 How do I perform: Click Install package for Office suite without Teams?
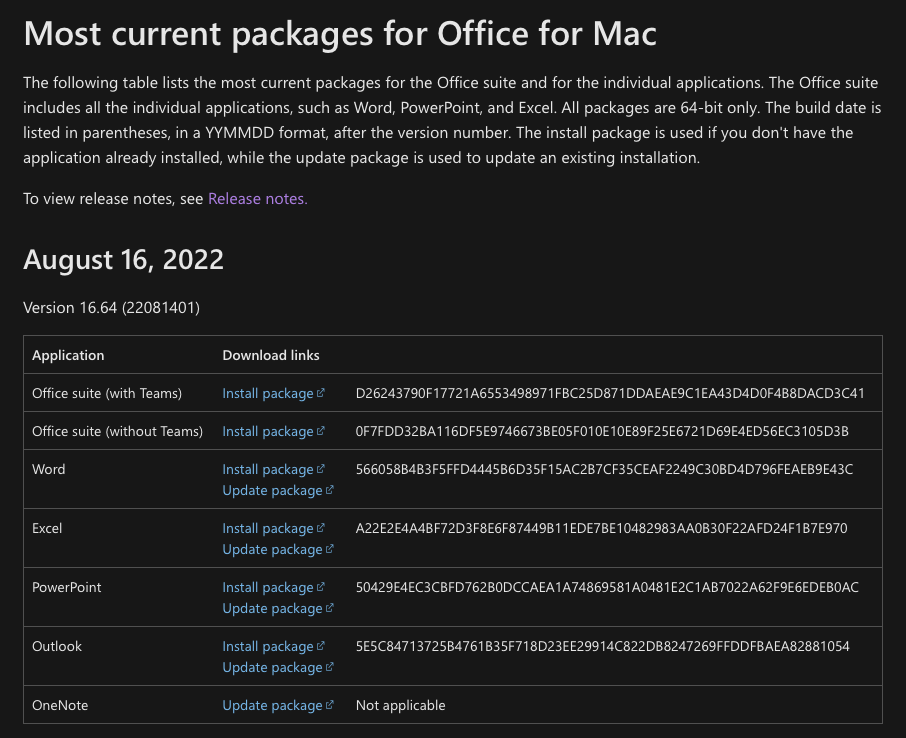(x=273, y=432)
